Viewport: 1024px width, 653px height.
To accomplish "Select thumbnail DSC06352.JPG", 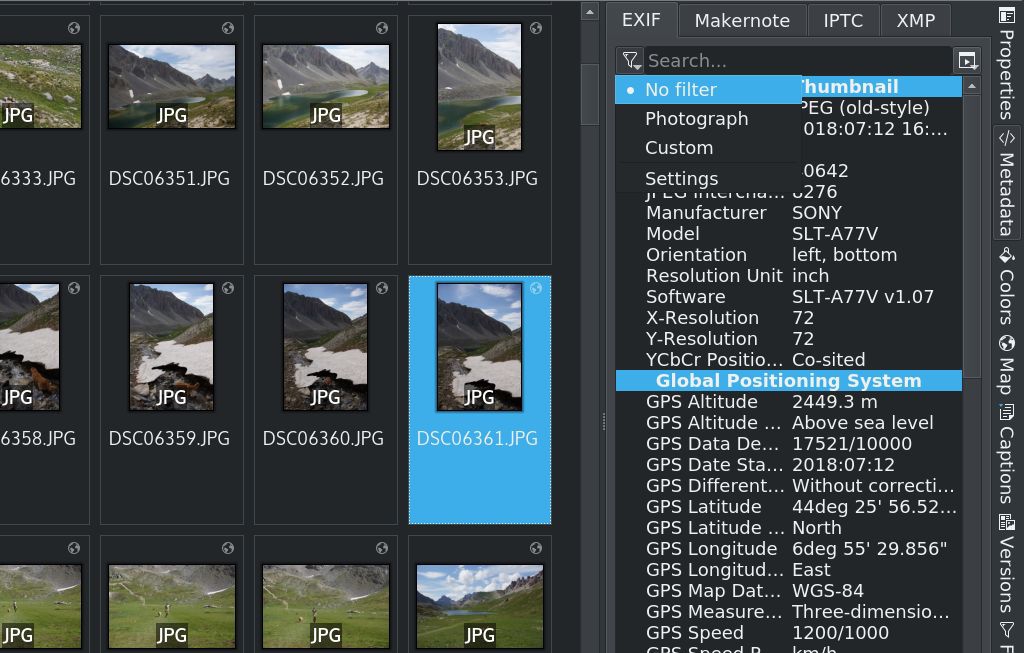I will pyautogui.click(x=326, y=86).
